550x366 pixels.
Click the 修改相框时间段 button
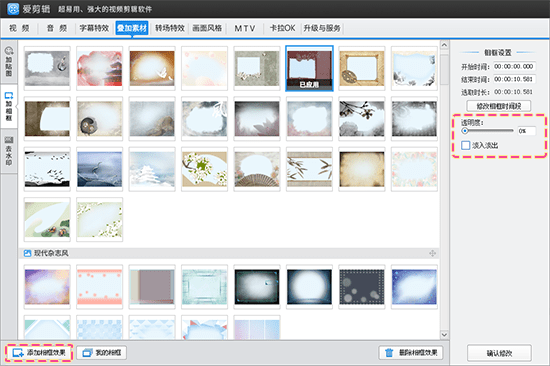tap(498, 106)
